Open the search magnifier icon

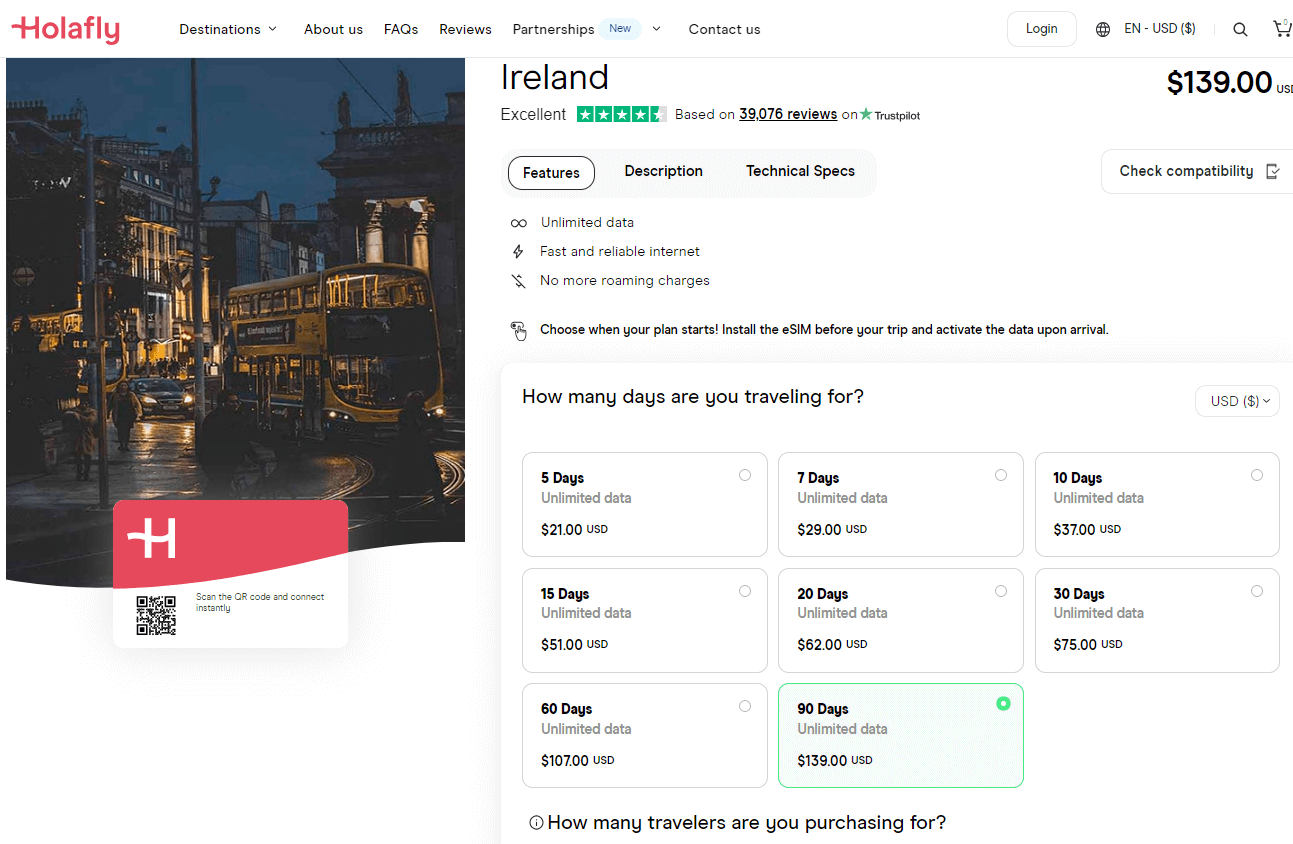click(1240, 29)
